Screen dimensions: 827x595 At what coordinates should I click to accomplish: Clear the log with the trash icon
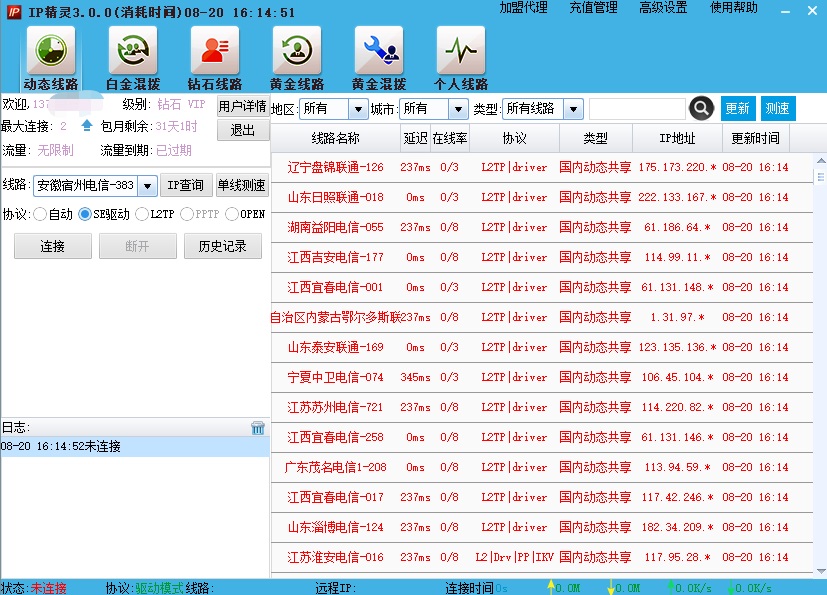coord(258,426)
